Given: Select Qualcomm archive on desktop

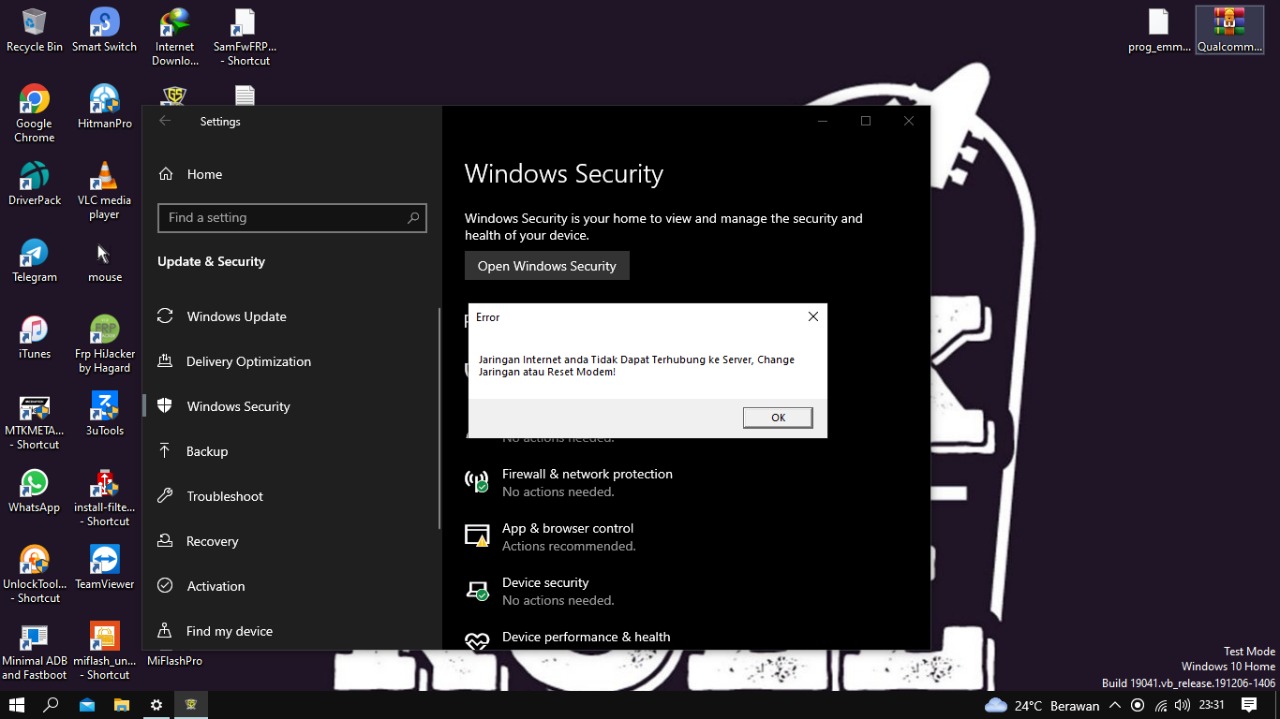Looking at the screenshot, I should pyautogui.click(x=1230, y=31).
